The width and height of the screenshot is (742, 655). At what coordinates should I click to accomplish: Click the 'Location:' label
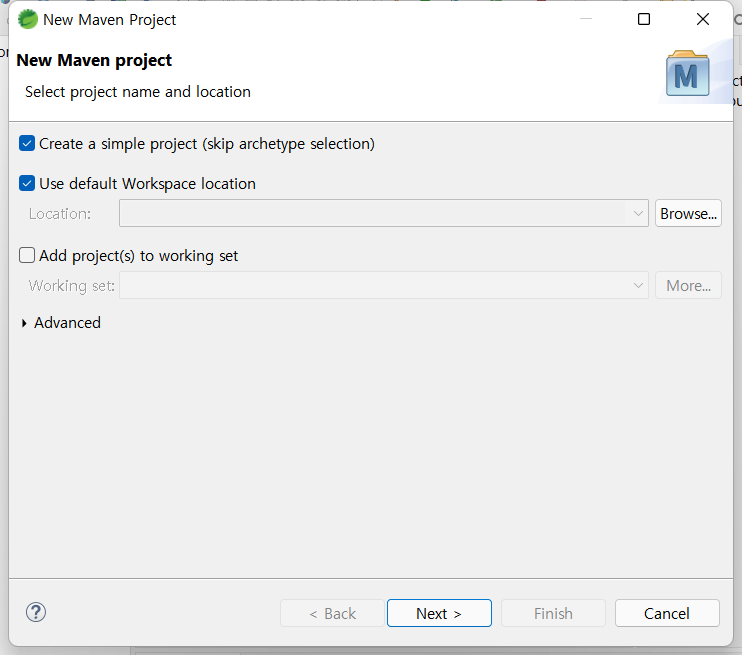[60, 214]
